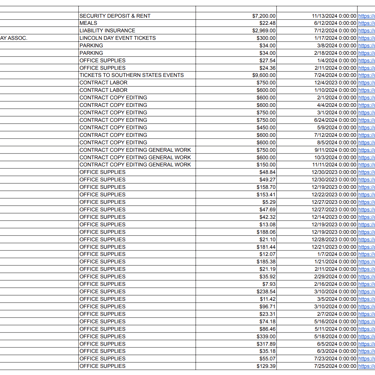
Task: Click the $150.00 amount cell
Action: pyautogui.click(x=236, y=165)
